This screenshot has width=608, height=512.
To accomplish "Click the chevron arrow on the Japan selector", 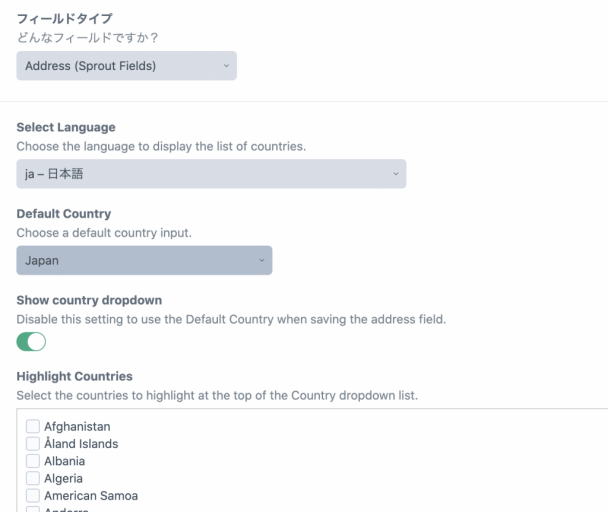I will pyautogui.click(x=262, y=260).
